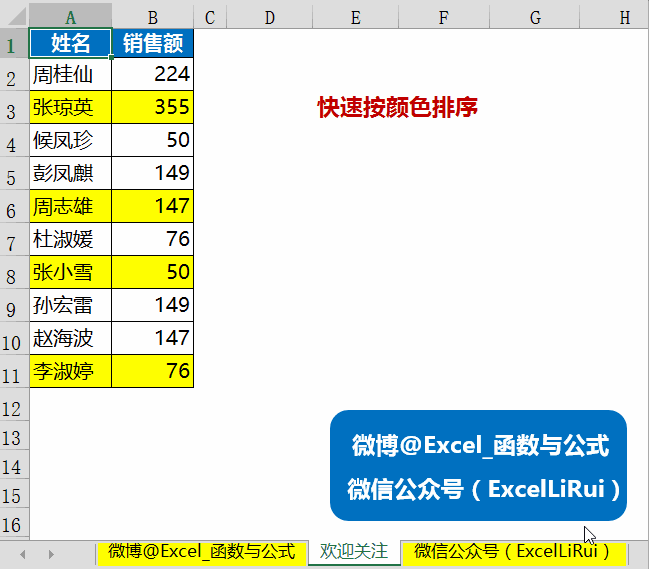Click the sheet tab scroll-left arrow
This screenshot has height=569, width=649.
pyautogui.click(x=23, y=554)
